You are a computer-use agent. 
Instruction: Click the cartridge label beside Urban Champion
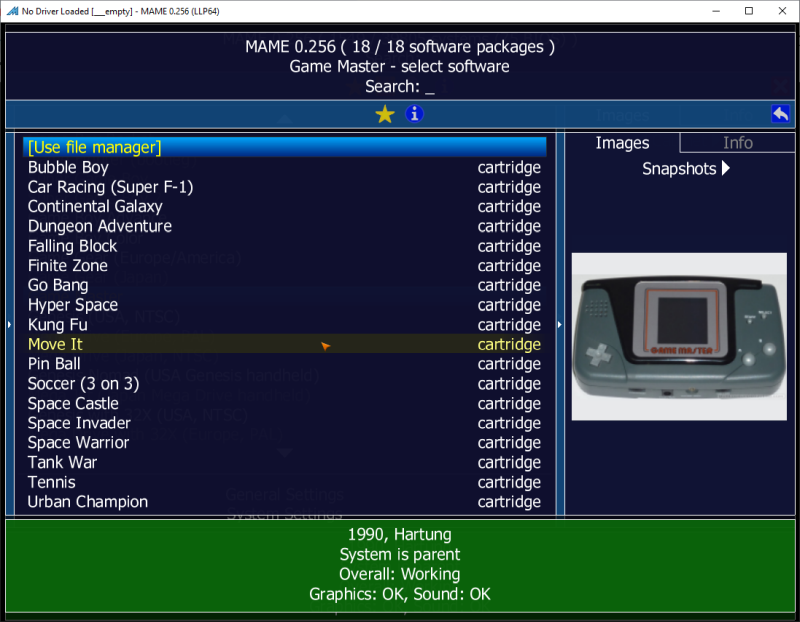(509, 502)
